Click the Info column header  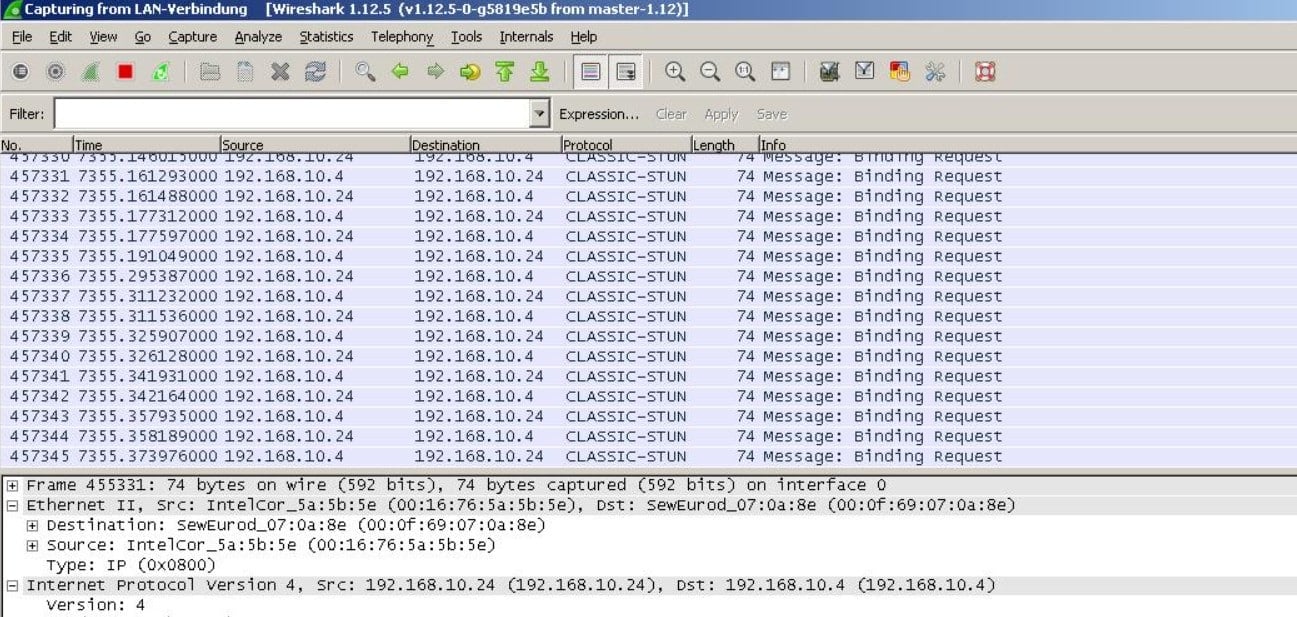pos(1028,145)
